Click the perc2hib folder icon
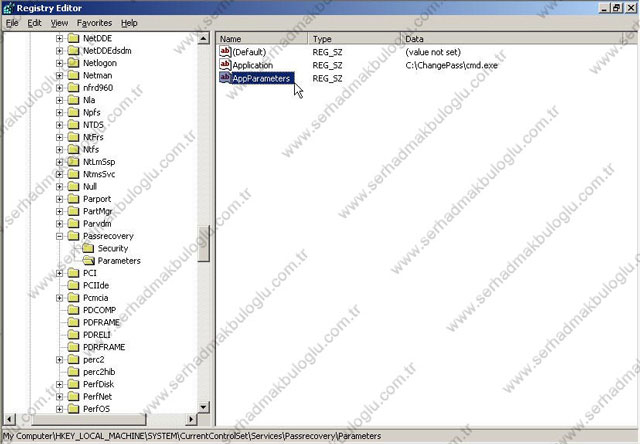Viewport: 640px width, 444px height. pos(73,372)
